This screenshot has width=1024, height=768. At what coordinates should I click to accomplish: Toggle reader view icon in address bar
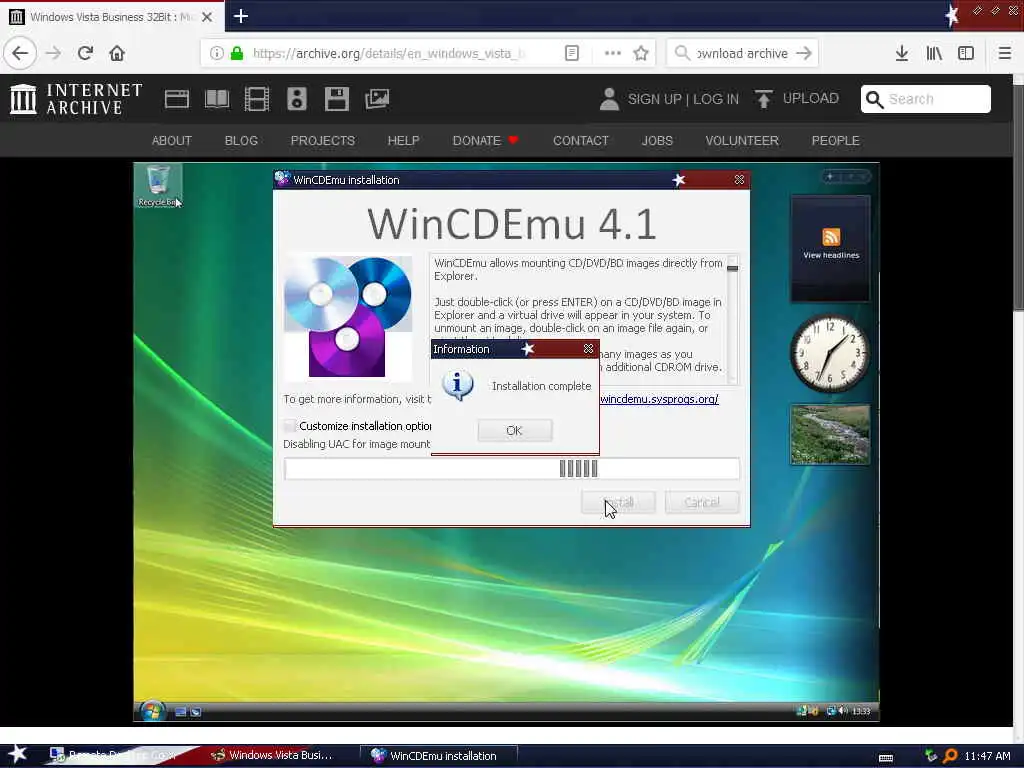(x=572, y=53)
